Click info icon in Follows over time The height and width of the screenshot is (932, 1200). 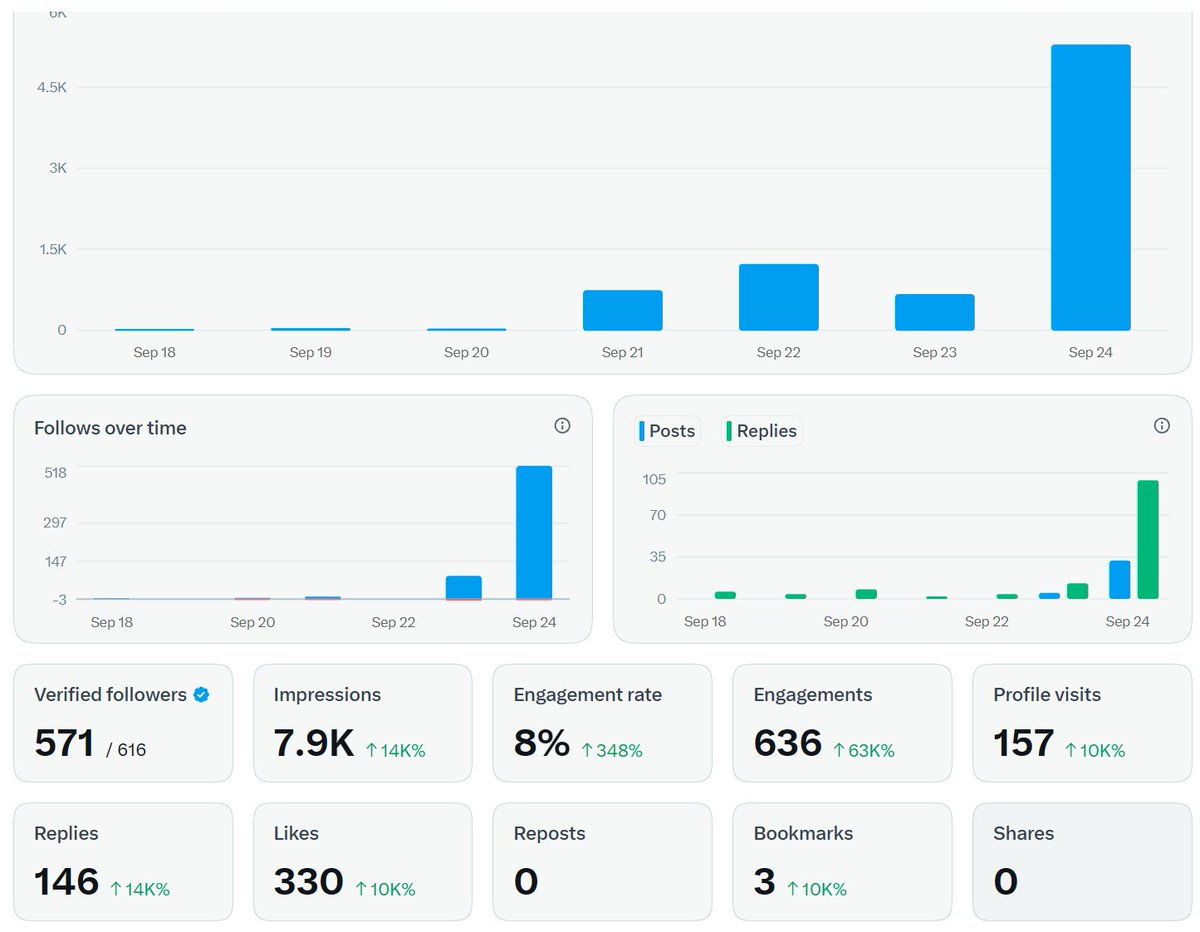pos(562,426)
